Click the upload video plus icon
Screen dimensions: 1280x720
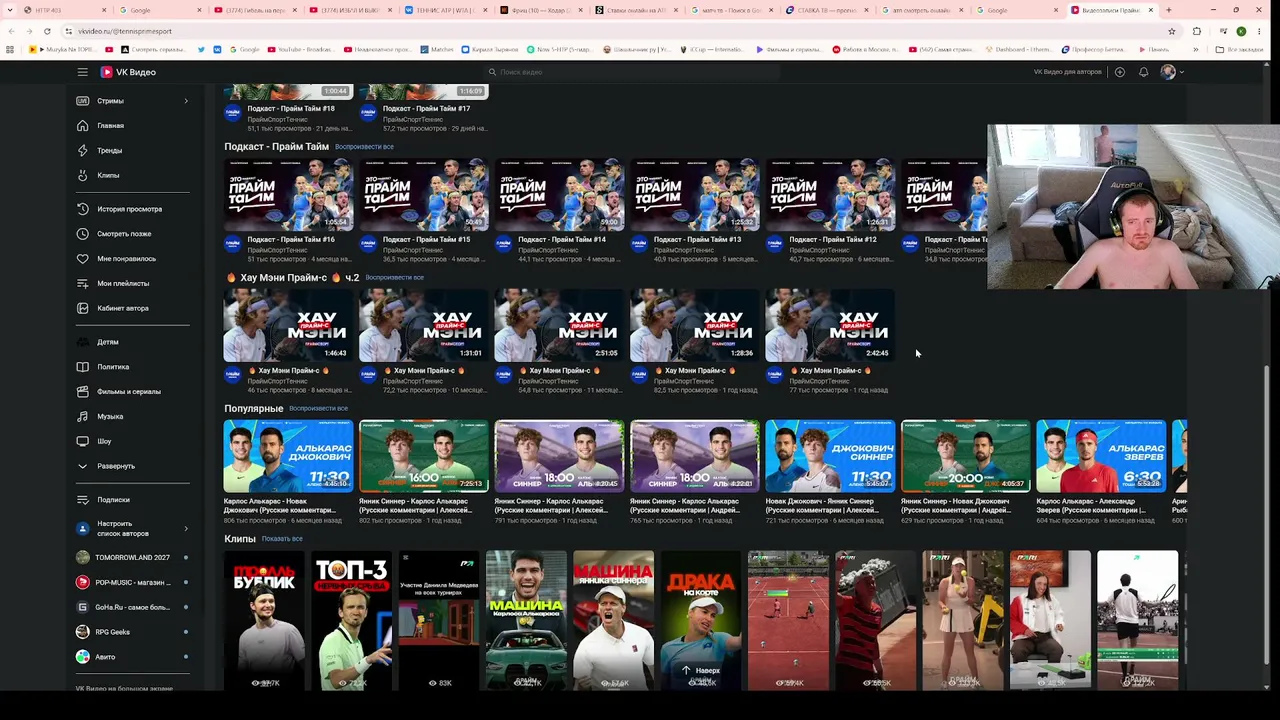[1120, 72]
